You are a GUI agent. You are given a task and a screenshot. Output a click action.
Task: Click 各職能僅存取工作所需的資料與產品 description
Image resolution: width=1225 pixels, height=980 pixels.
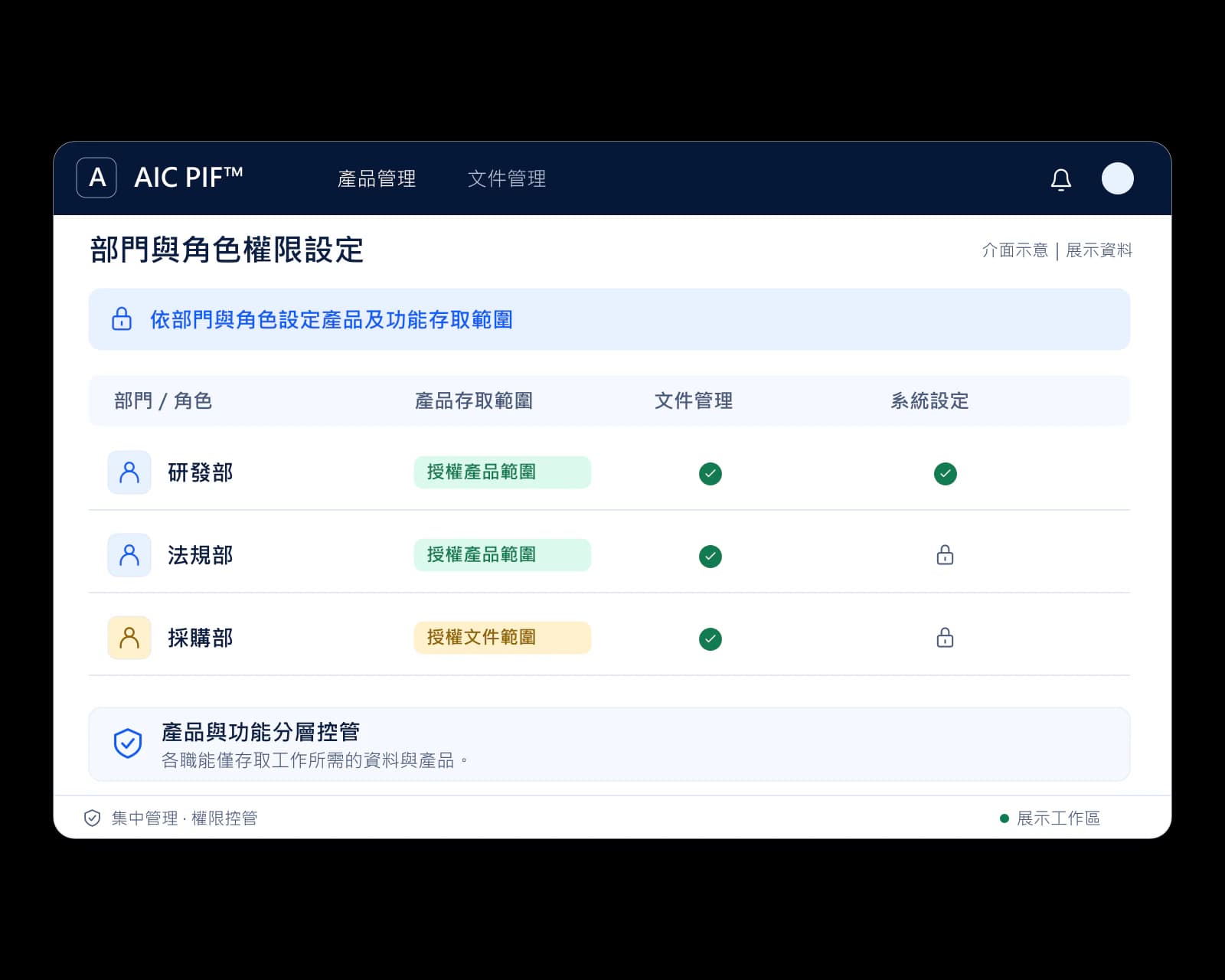(x=315, y=760)
